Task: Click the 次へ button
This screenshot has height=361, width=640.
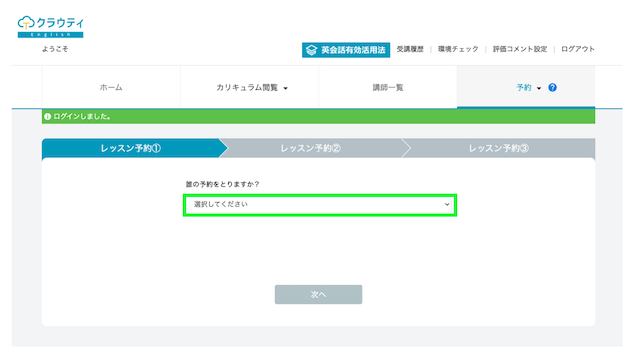Action: point(318,294)
